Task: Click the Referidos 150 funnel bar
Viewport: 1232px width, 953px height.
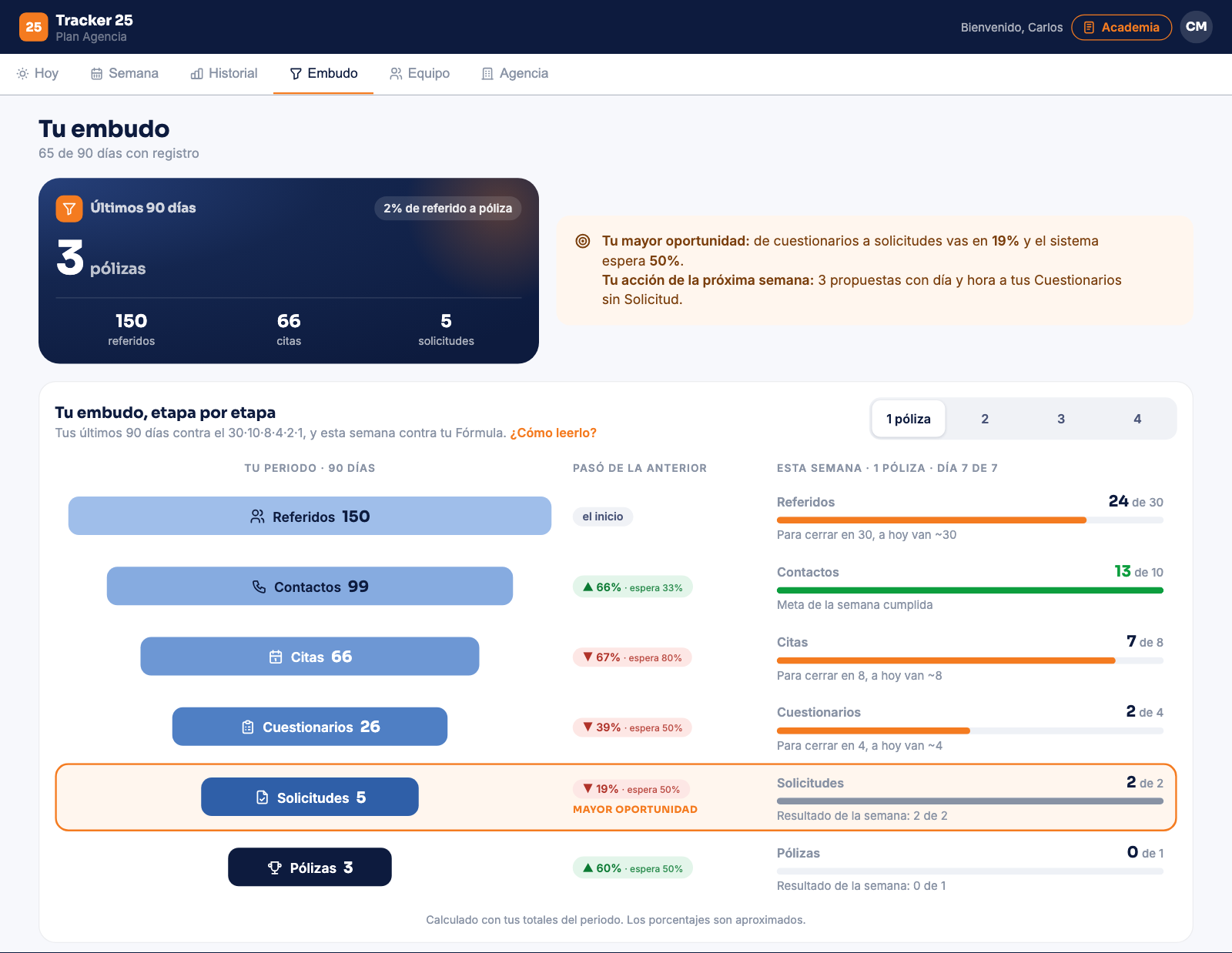Action: [x=310, y=516]
